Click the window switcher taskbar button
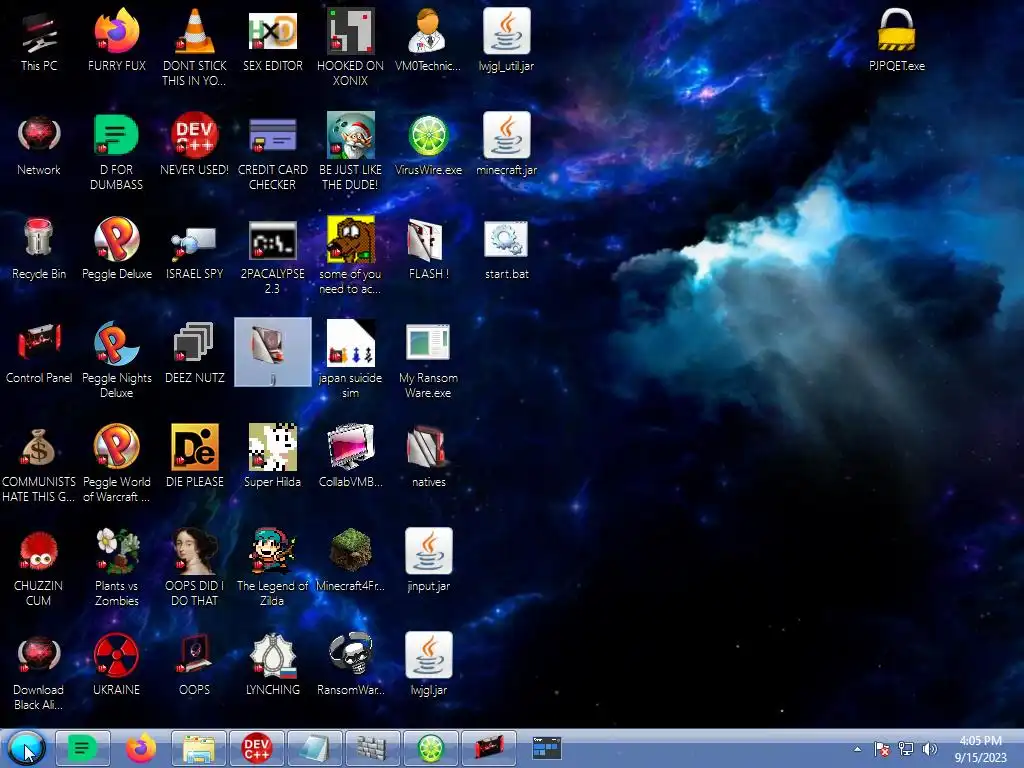This screenshot has height=768, width=1024. click(x=546, y=748)
